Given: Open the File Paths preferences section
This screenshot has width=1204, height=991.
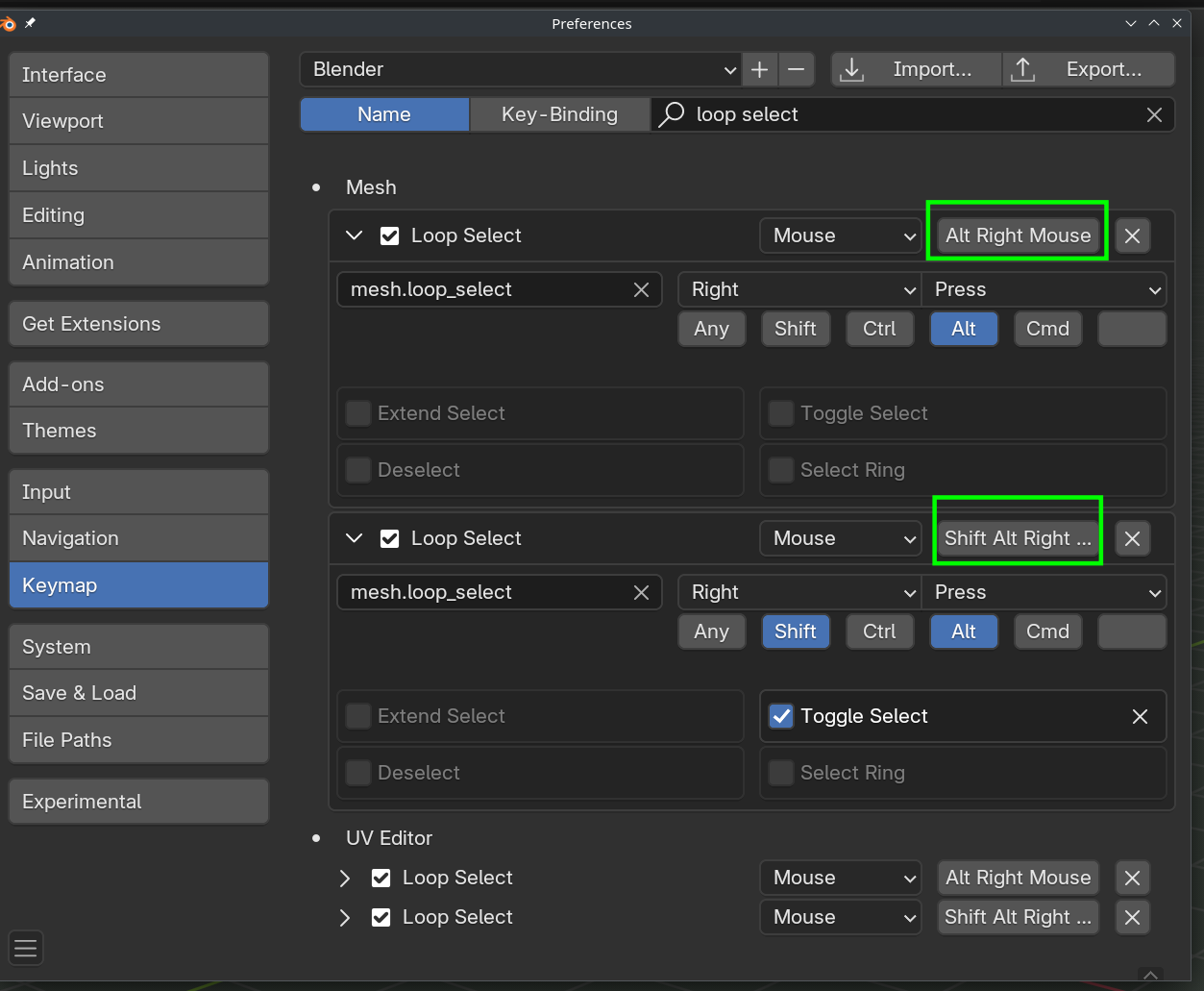Looking at the screenshot, I should click(x=138, y=740).
